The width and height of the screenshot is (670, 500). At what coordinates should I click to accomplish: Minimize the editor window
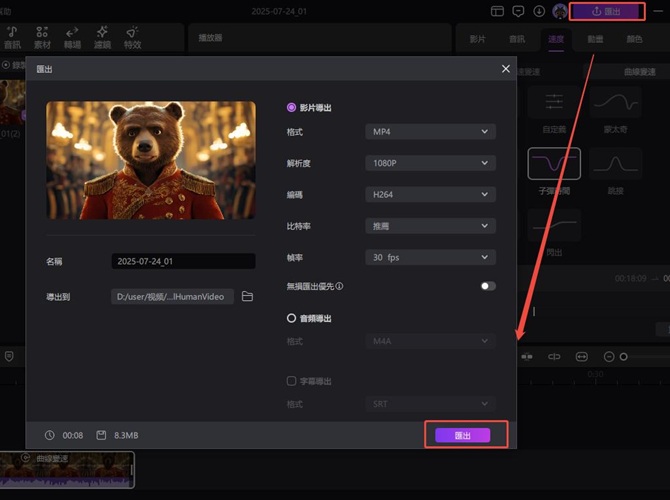[658, 12]
